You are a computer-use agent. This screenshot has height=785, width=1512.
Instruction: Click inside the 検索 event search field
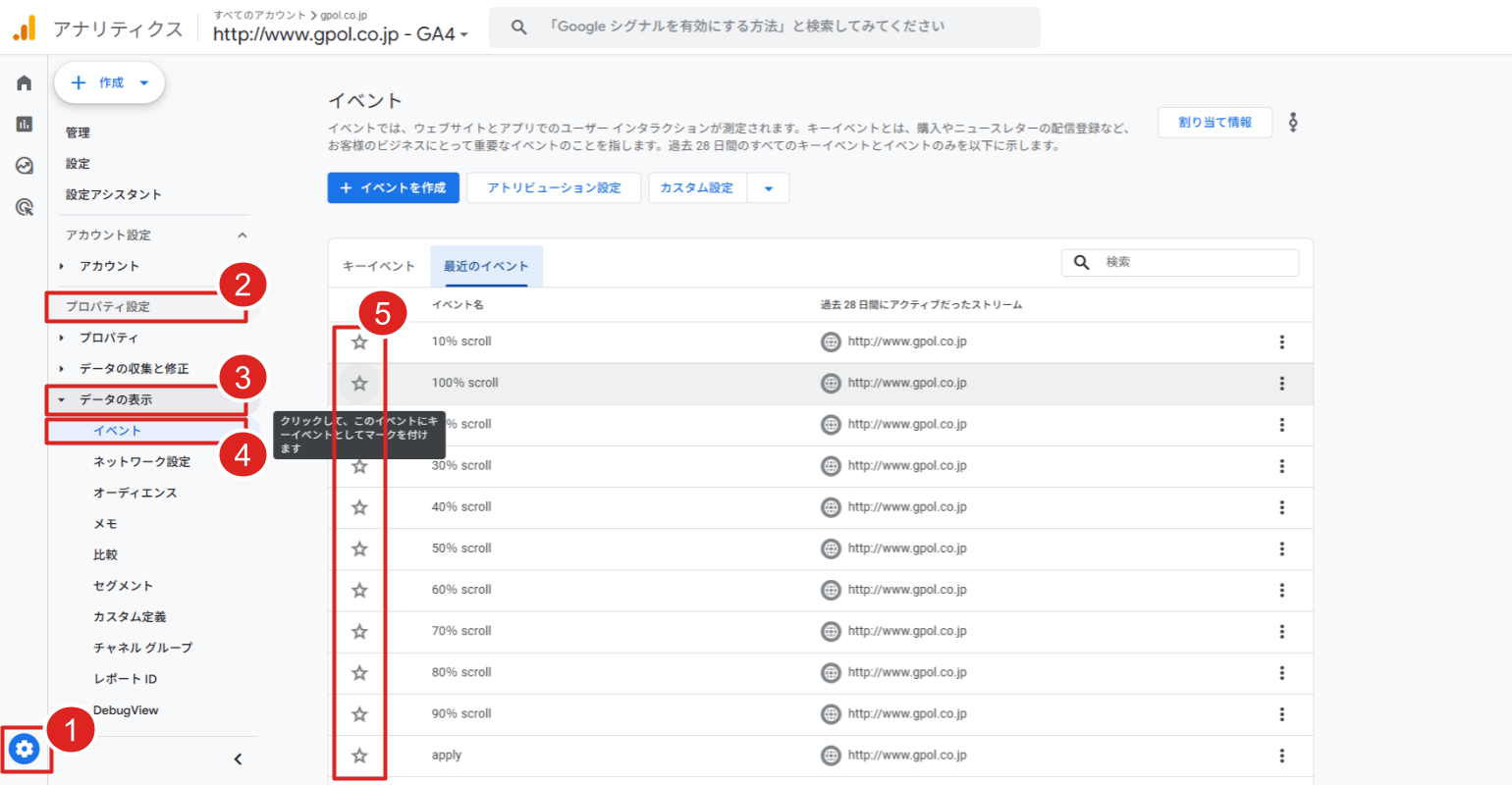[1178, 262]
